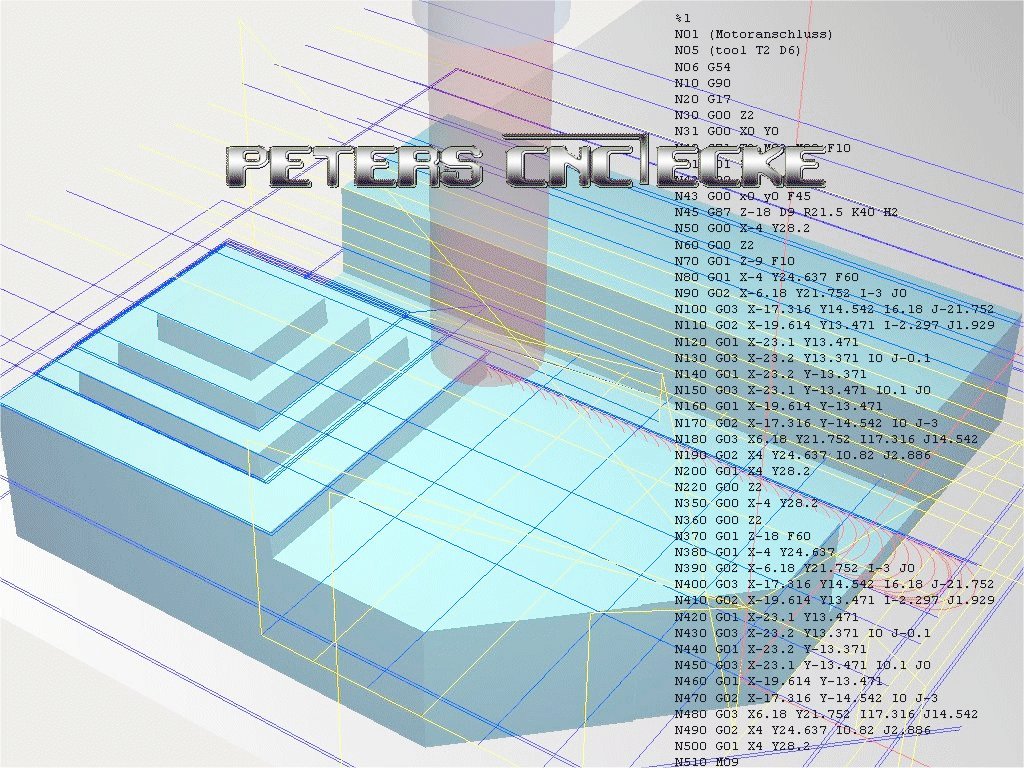Click the program start line "%1"

(682, 18)
